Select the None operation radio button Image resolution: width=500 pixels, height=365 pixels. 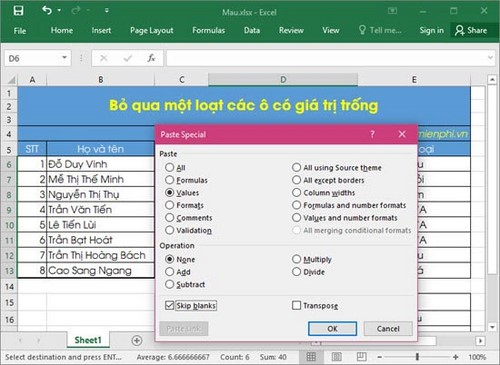click(x=170, y=259)
